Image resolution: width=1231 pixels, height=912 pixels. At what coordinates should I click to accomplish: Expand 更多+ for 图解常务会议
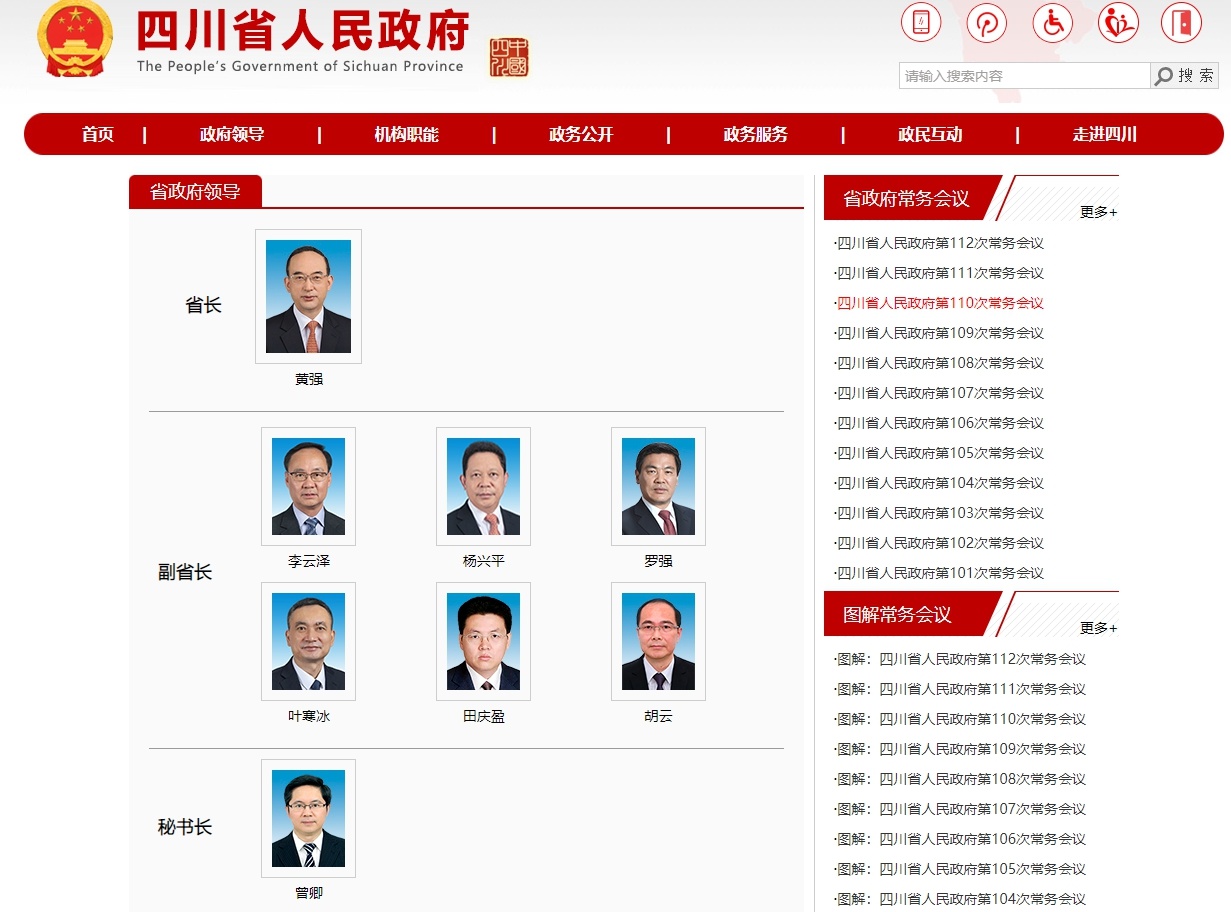tap(1098, 628)
